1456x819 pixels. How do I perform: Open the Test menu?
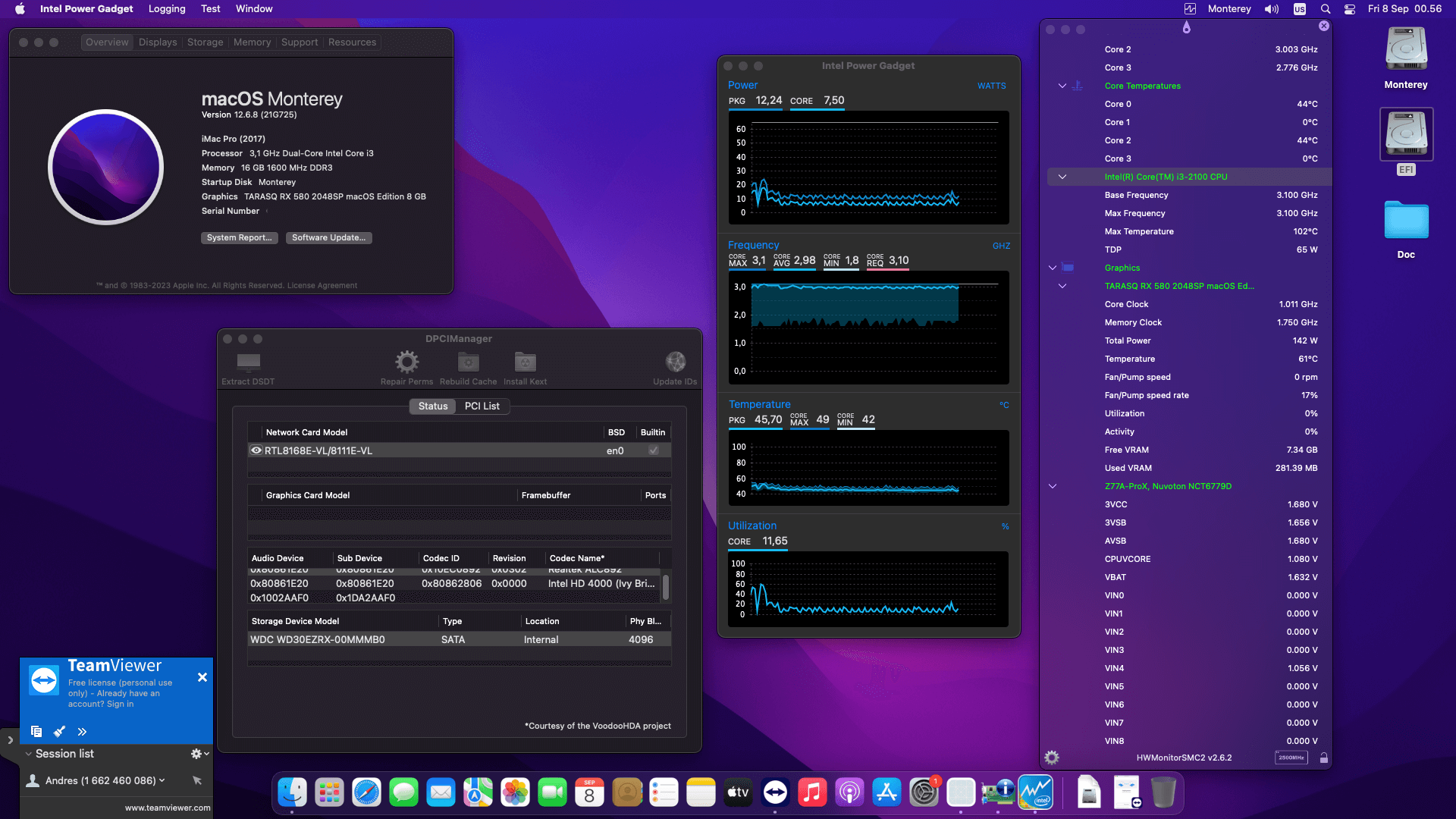[210, 9]
